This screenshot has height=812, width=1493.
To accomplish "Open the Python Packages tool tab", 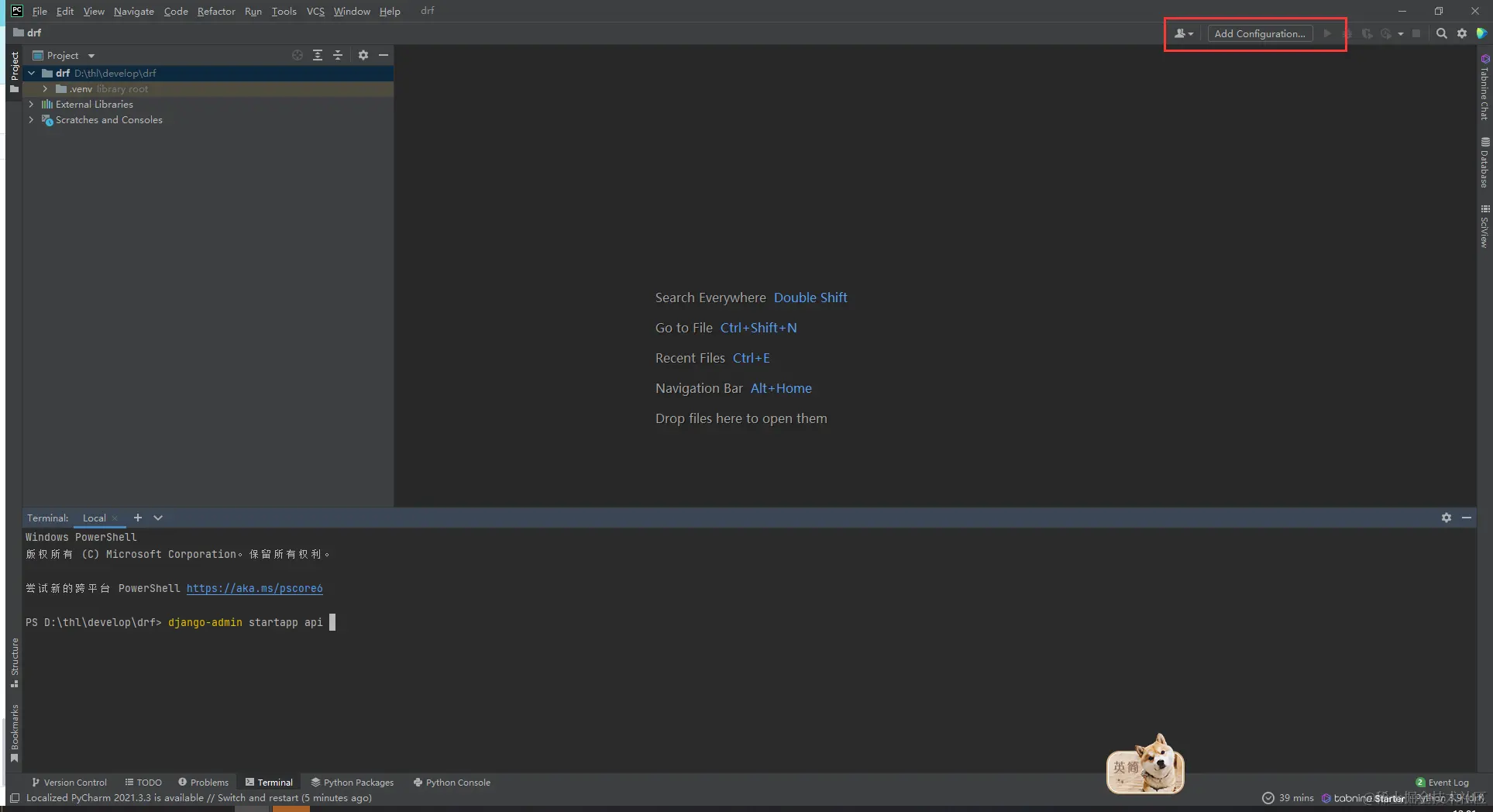I will point(353,783).
